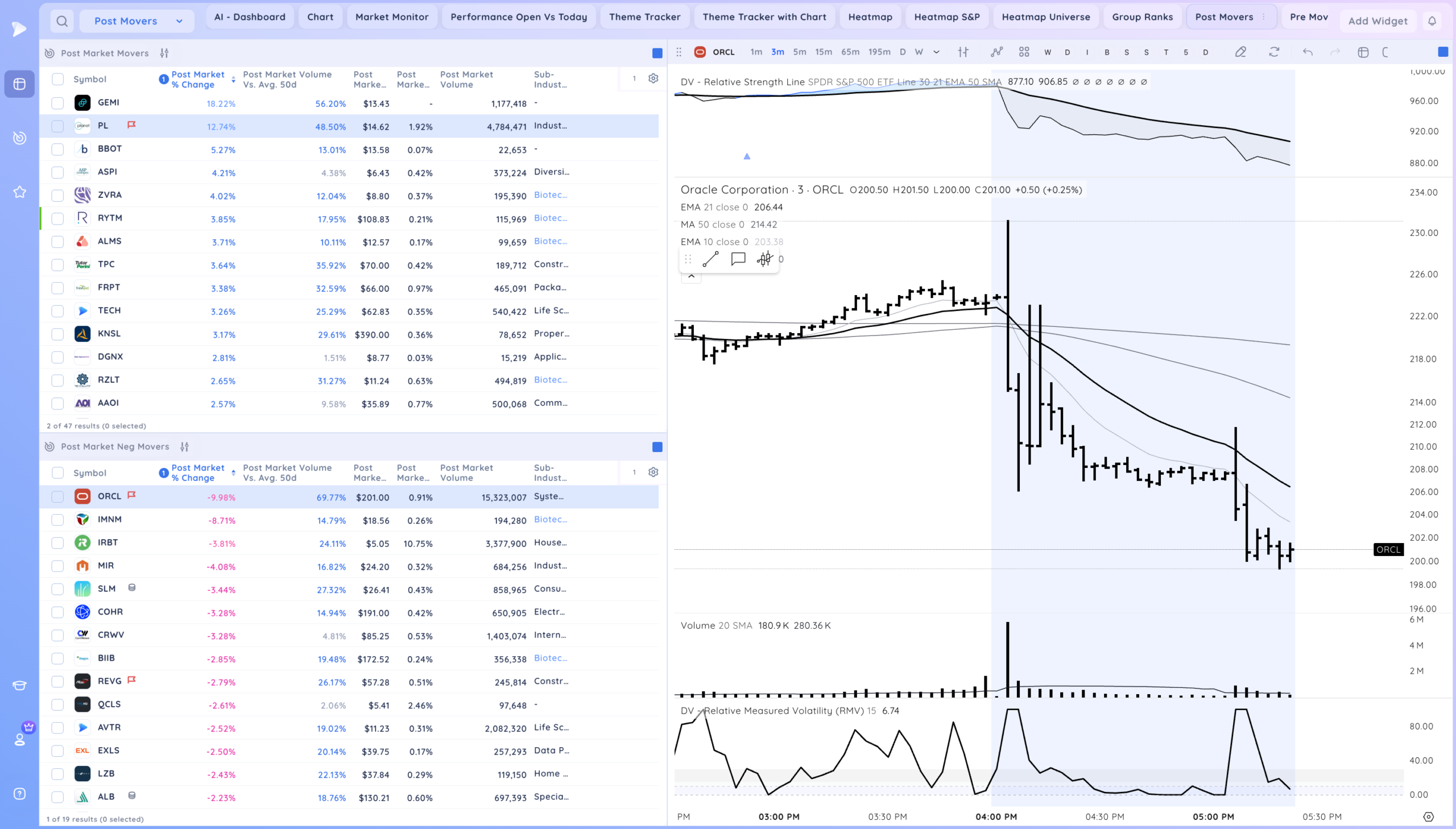Screen dimensions: 1456x829
Task: Expand the more timeframes chevron after W
Action: pyautogui.click(x=936, y=52)
